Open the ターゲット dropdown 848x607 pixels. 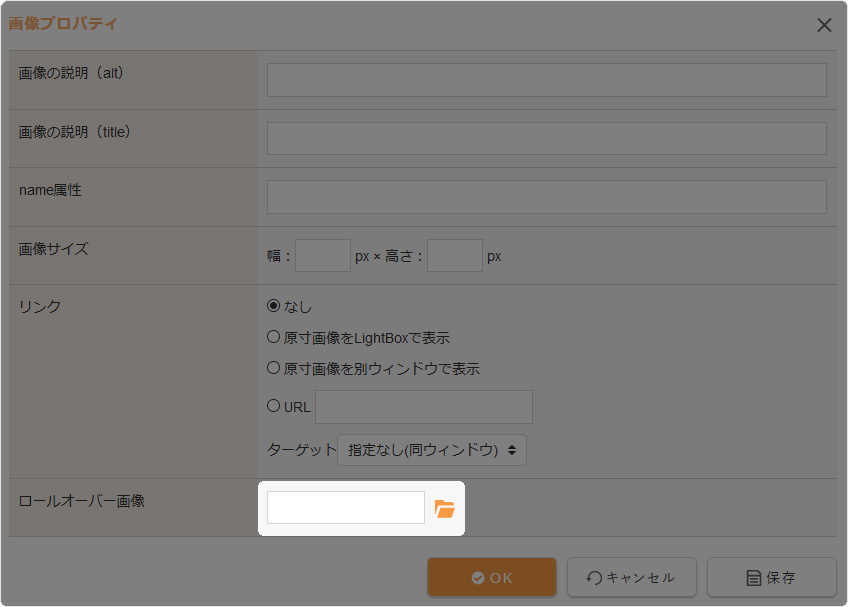click(432, 450)
